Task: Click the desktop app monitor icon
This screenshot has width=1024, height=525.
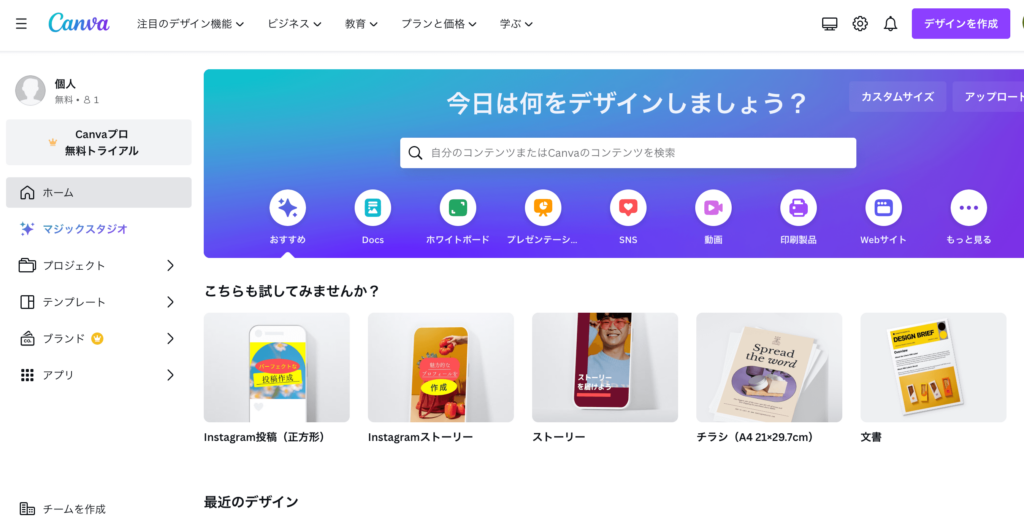Action: click(x=829, y=24)
